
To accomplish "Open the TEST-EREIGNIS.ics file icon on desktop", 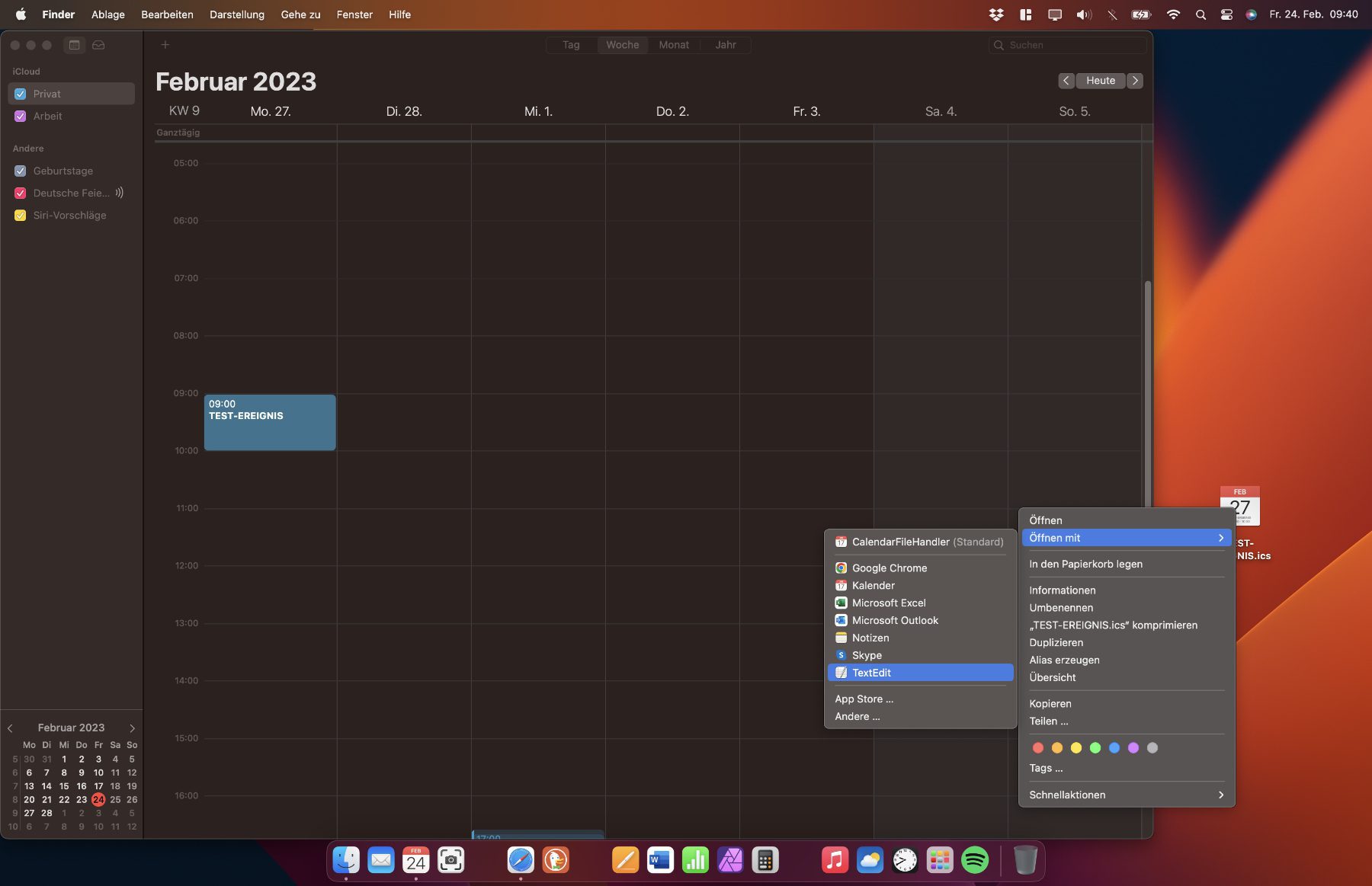I will coord(1240,506).
